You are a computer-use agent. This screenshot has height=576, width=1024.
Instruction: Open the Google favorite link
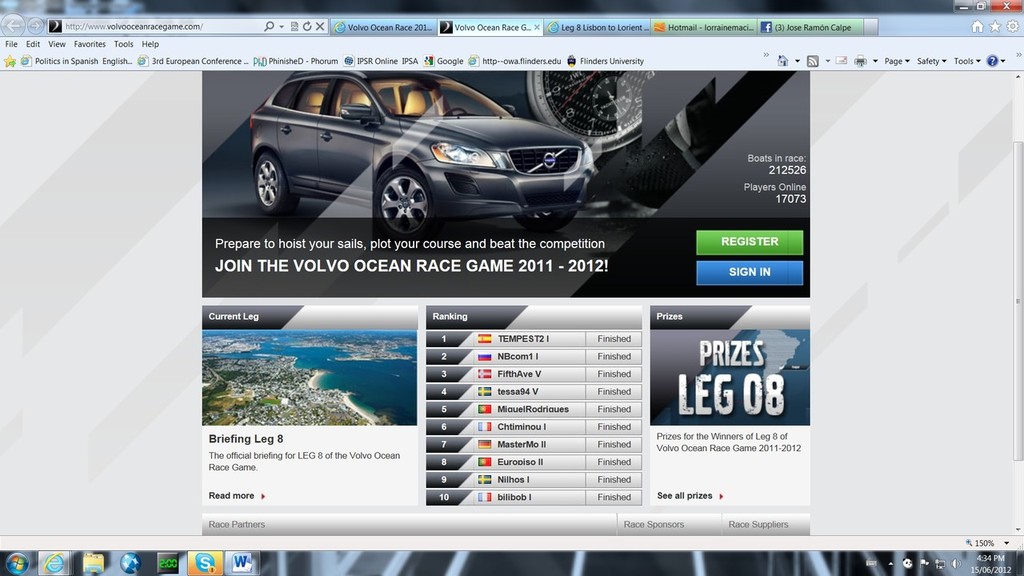pyautogui.click(x=443, y=61)
